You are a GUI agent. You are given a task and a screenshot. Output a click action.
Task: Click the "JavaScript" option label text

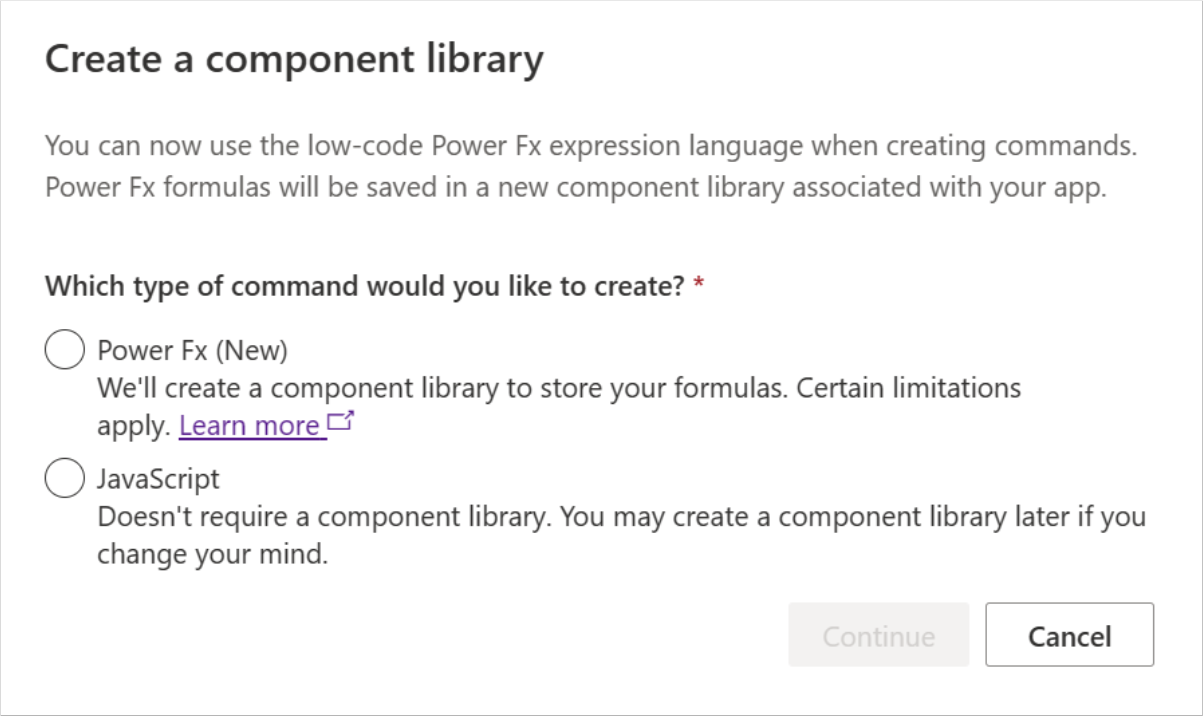pyautogui.click(x=158, y=480)
